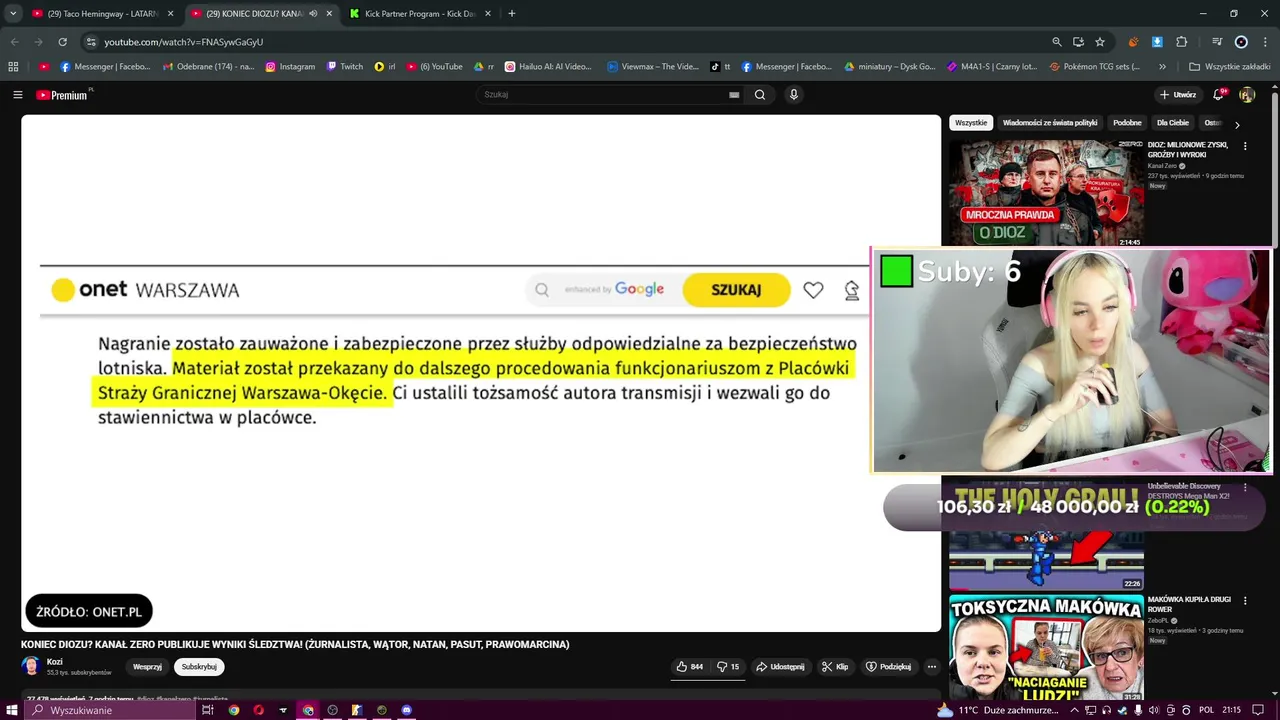The image size is (1280, 720).
Task: Click Subskrybuj to subscribe to Kozi
Action: (199, 667)
